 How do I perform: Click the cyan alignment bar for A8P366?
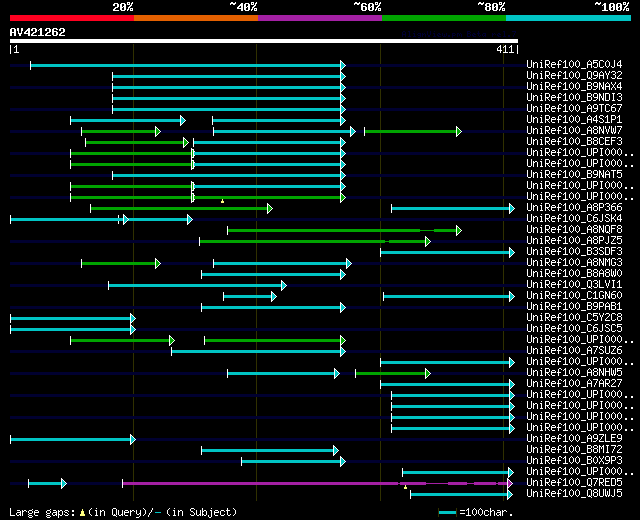click(453, 209)
